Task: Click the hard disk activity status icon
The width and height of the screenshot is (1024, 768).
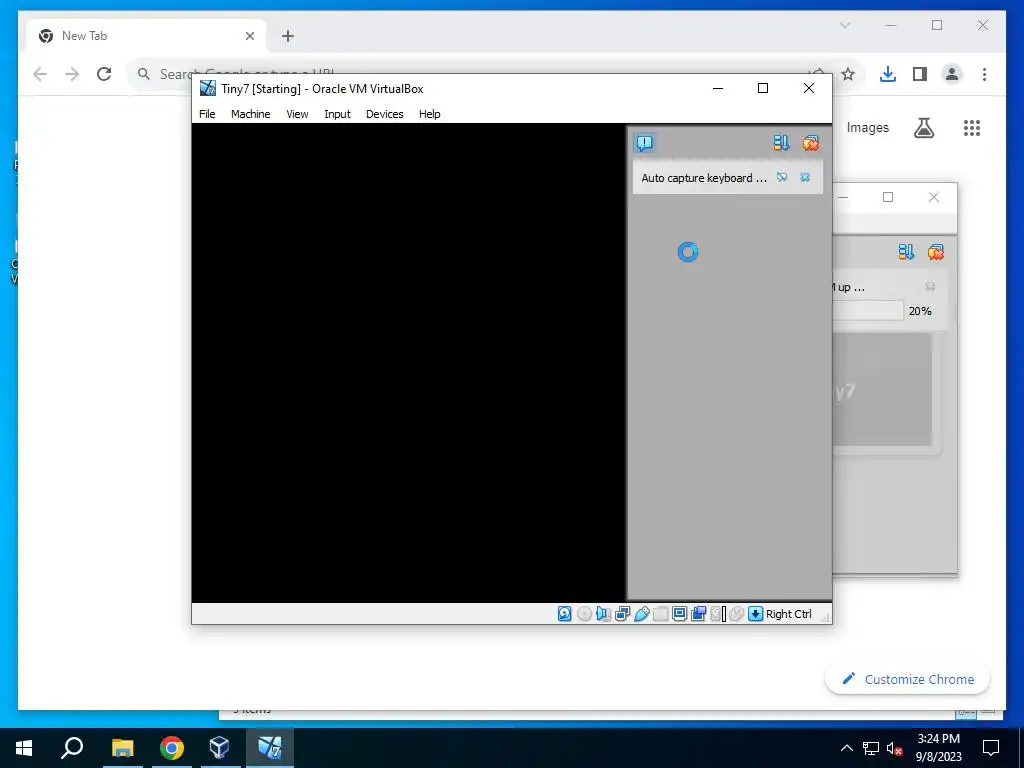Action: (565, 614)
